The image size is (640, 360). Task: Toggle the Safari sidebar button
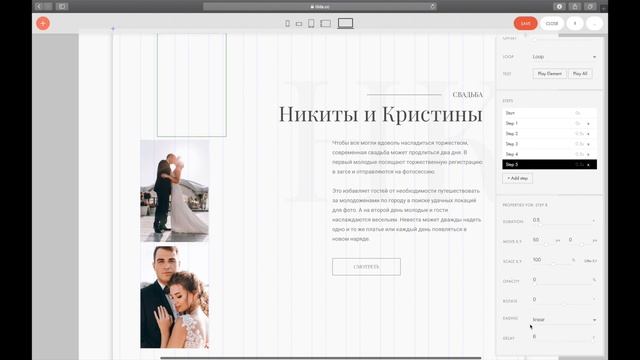(x=62, y=7)
